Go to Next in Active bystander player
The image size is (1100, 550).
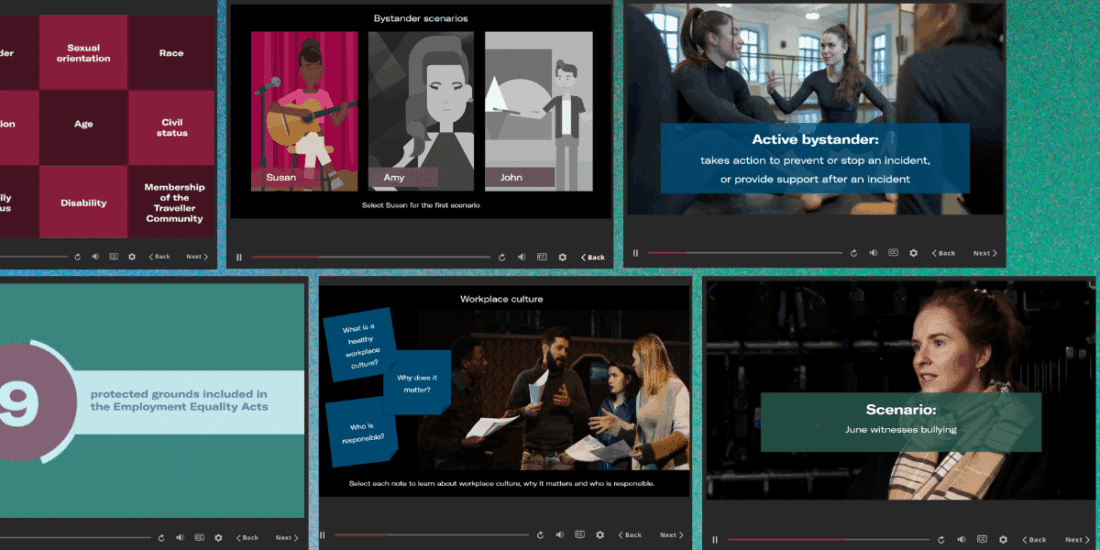point(984,253)
